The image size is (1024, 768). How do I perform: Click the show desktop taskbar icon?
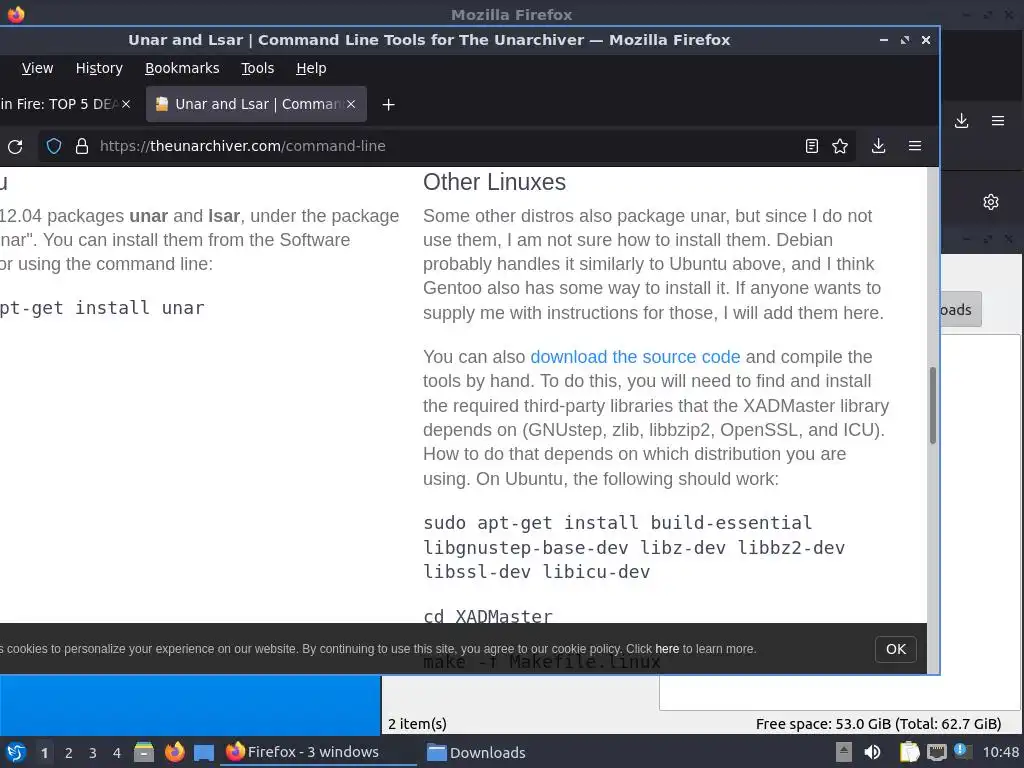(x=204, y=752)
